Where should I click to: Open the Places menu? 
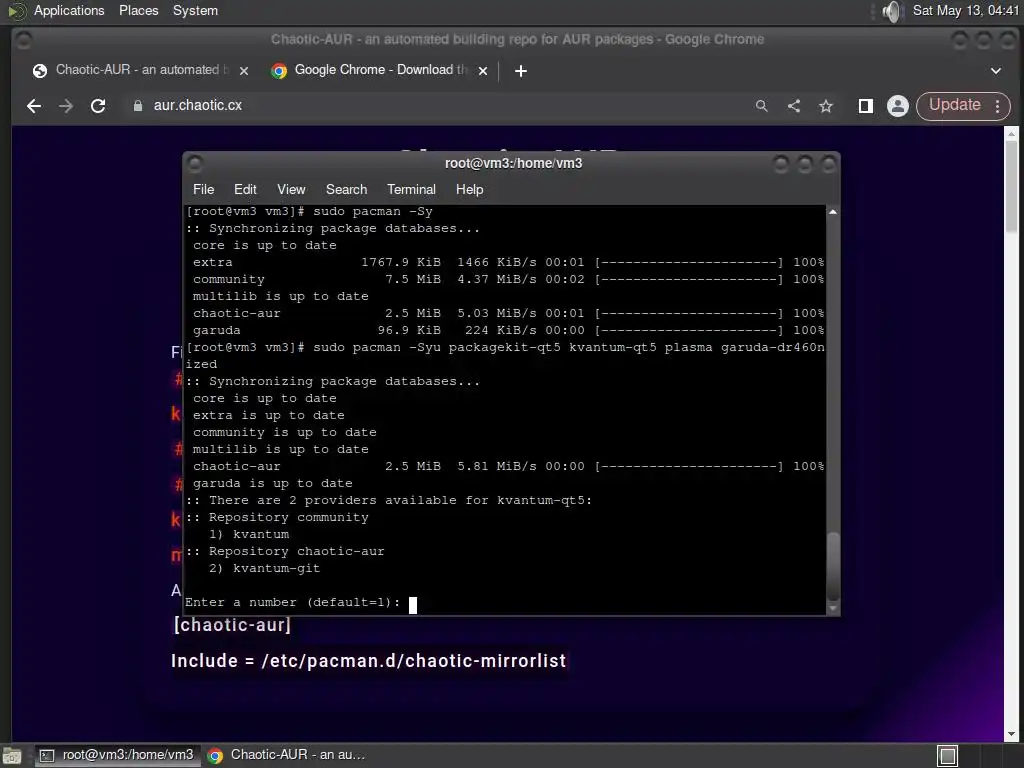[138, 10]
